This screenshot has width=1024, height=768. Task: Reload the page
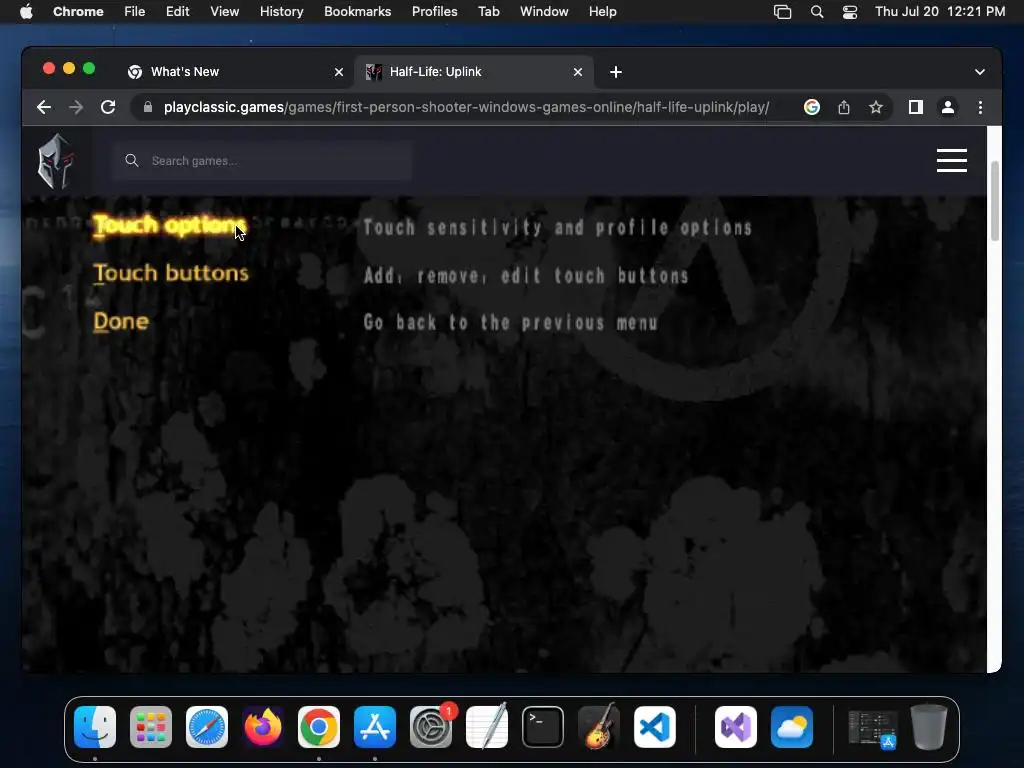[108, 107]
